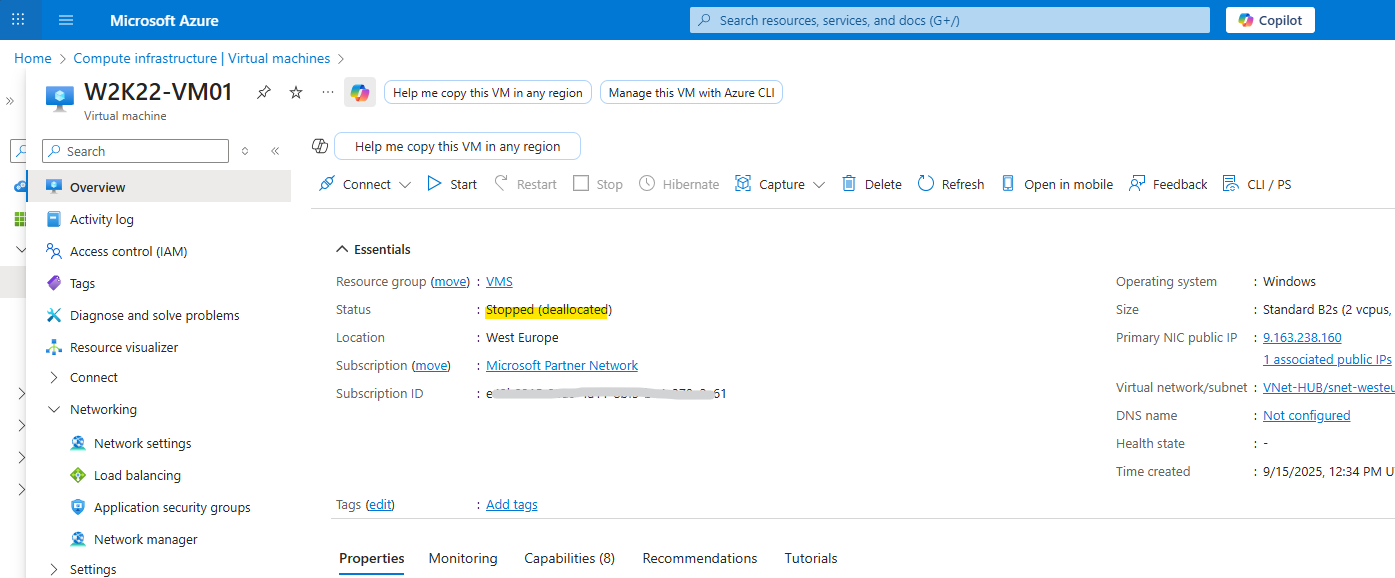This screenshot has height=578, width=1395.
Task: Open the VM in mobile
Action: [x=1057, y=184]
